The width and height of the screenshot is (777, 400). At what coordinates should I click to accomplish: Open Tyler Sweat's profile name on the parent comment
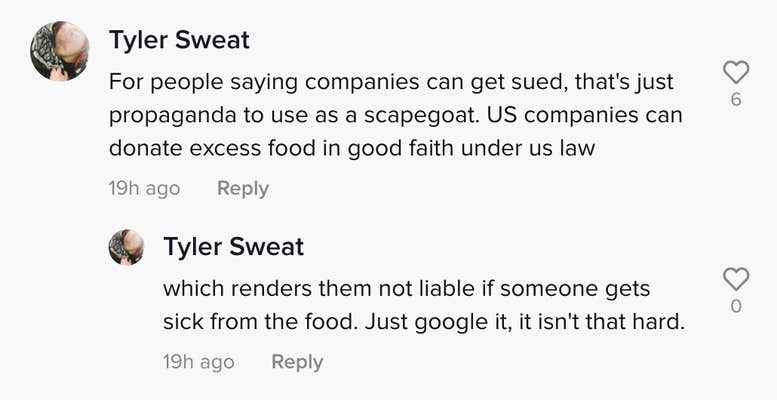click(179, 40)
